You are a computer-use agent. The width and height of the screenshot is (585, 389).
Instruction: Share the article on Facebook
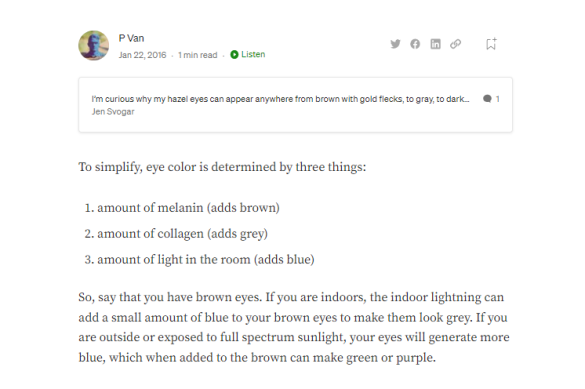pos(415,44)
